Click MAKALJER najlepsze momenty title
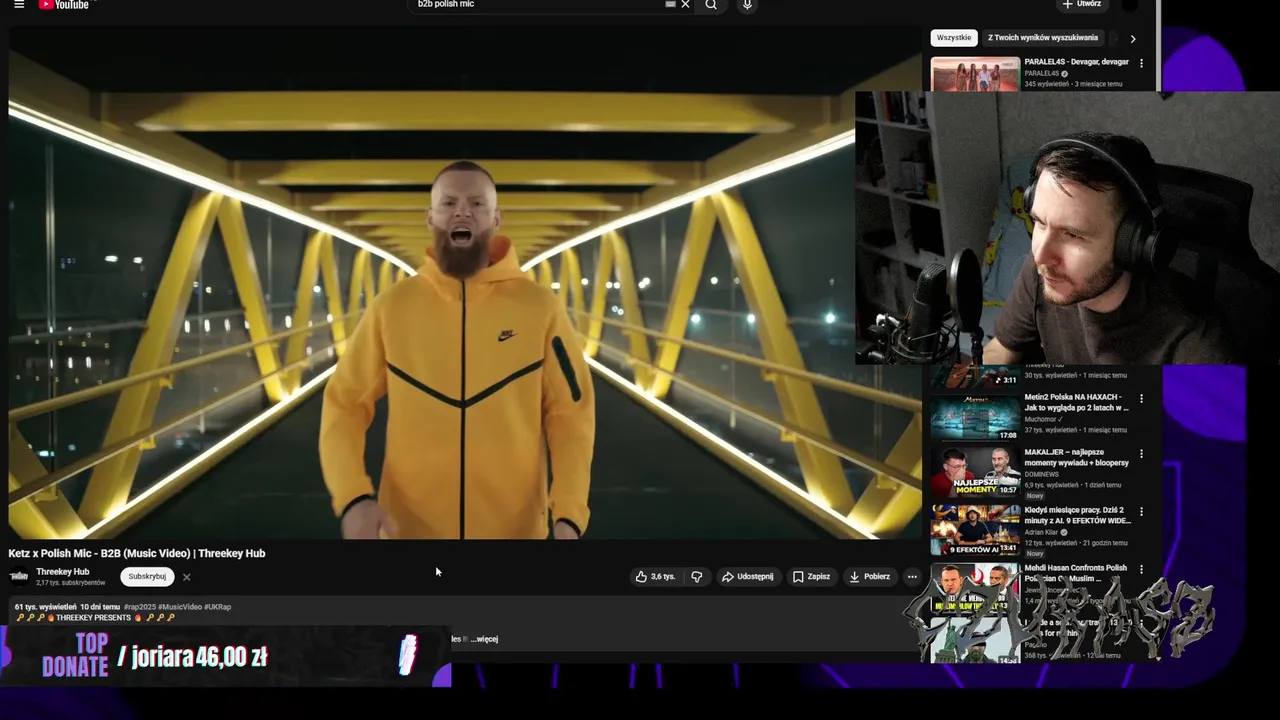This screenshot has width=1280, height=720. pos(1076,457)
